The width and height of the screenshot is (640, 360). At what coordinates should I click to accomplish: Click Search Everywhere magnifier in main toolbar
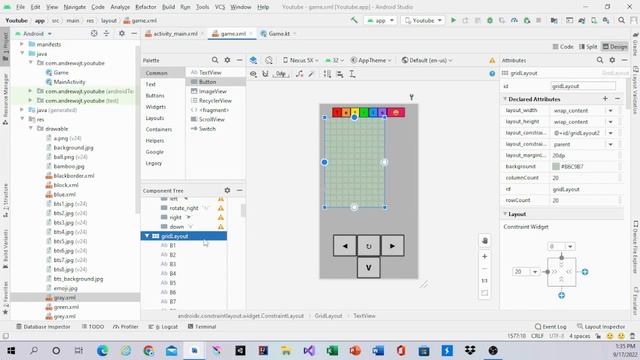pyautogui.click(x=621, y=20)
